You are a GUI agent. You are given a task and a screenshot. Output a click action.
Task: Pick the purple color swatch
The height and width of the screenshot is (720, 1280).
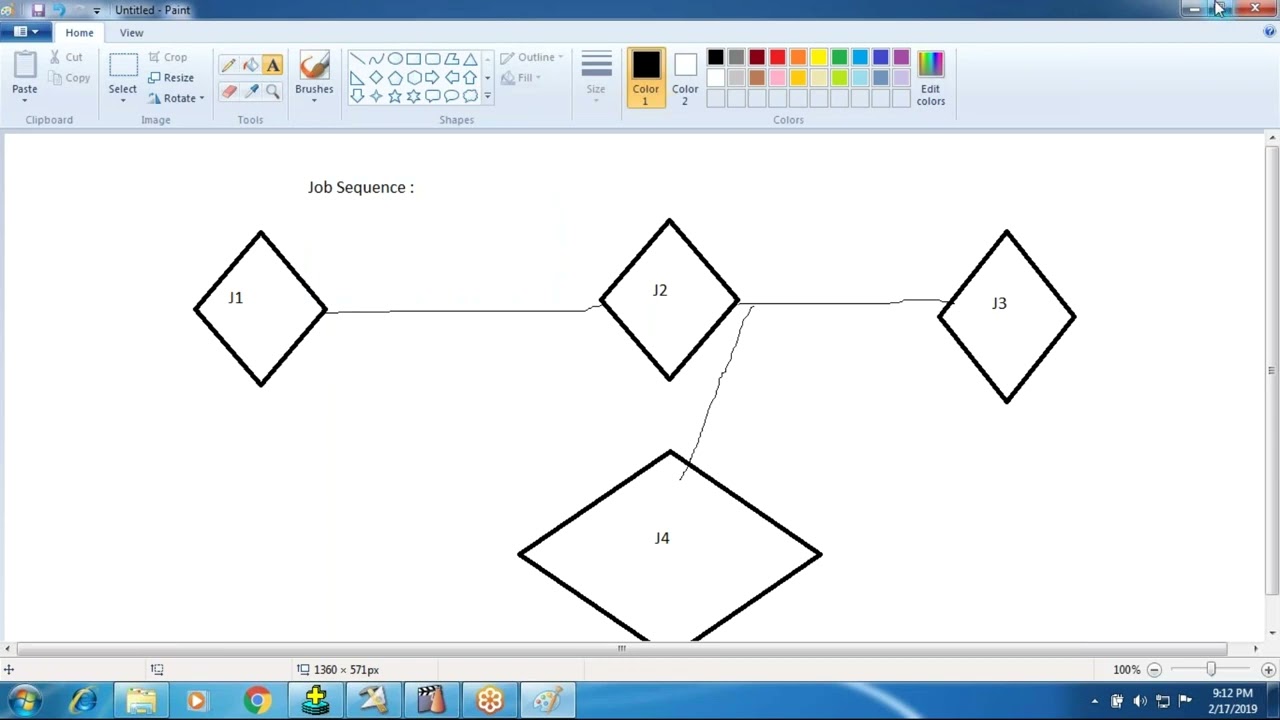pyautogui.click(x=902, y=57)
